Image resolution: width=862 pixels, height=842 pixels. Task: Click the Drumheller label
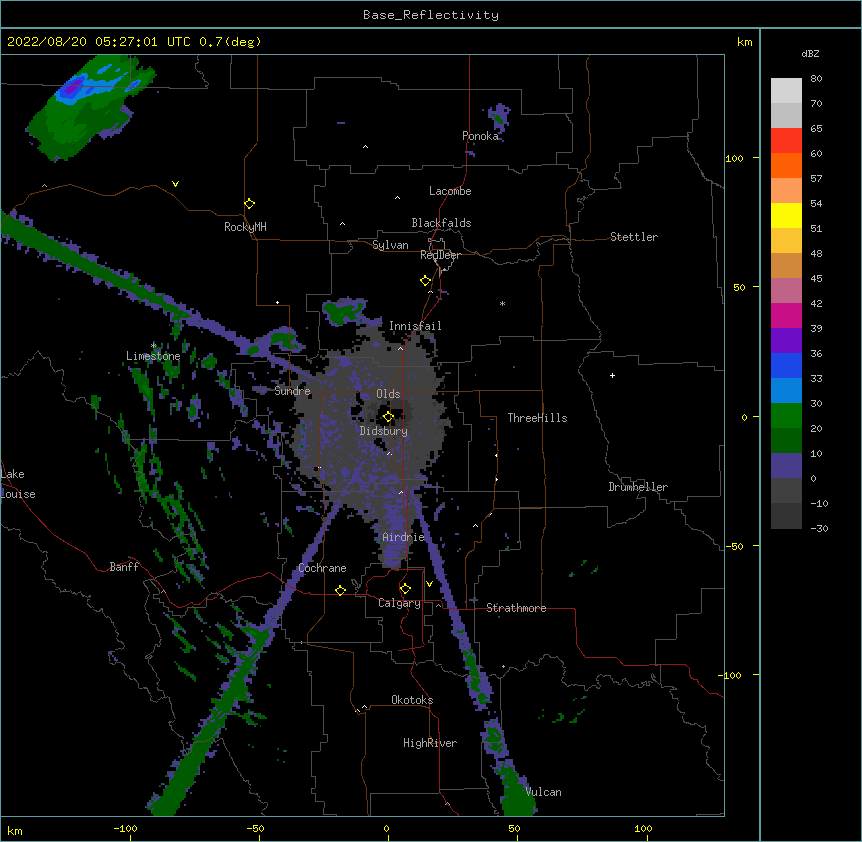pos(638,487)
